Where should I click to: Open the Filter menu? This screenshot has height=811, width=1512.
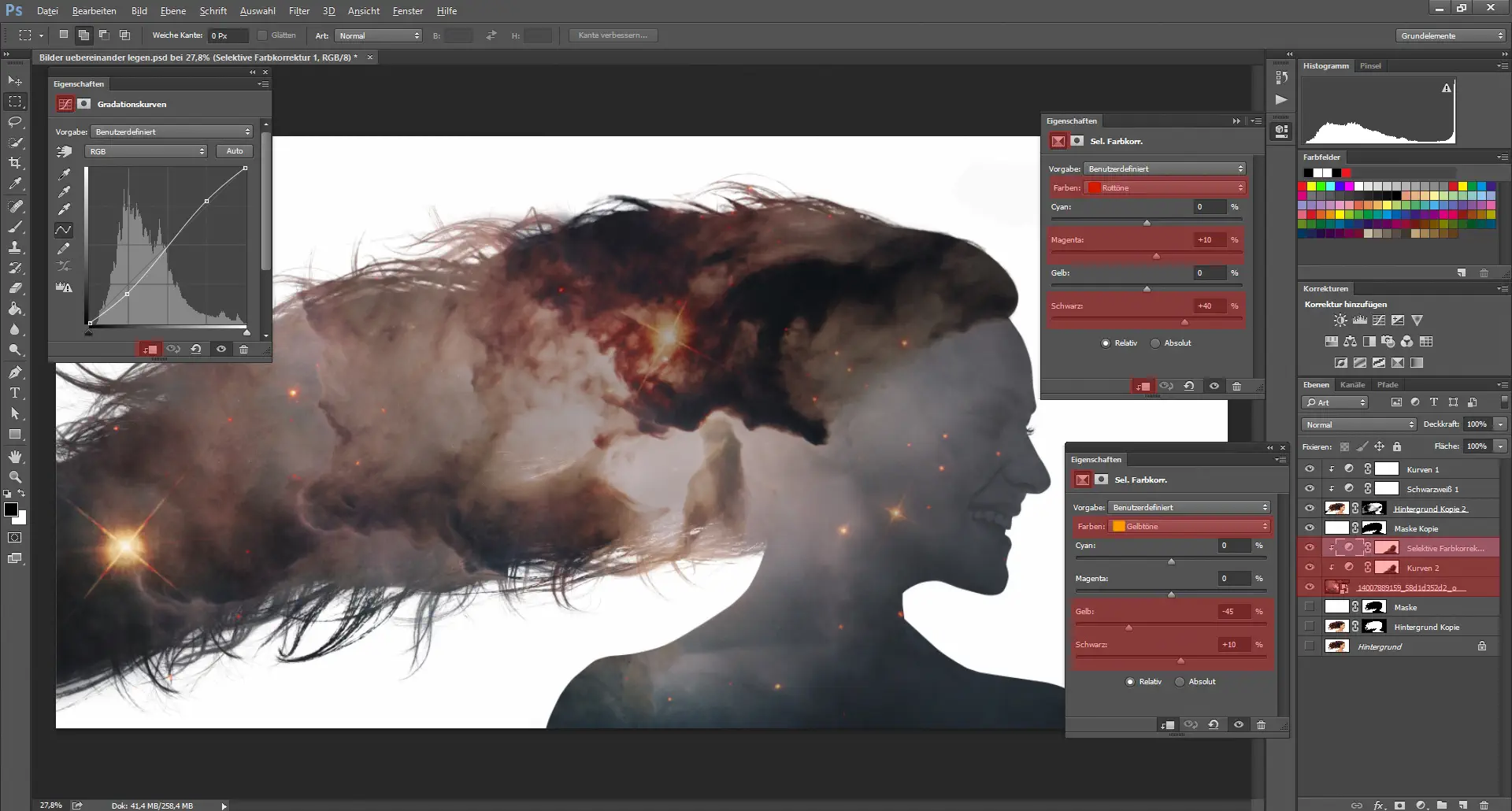pos(299,11)
